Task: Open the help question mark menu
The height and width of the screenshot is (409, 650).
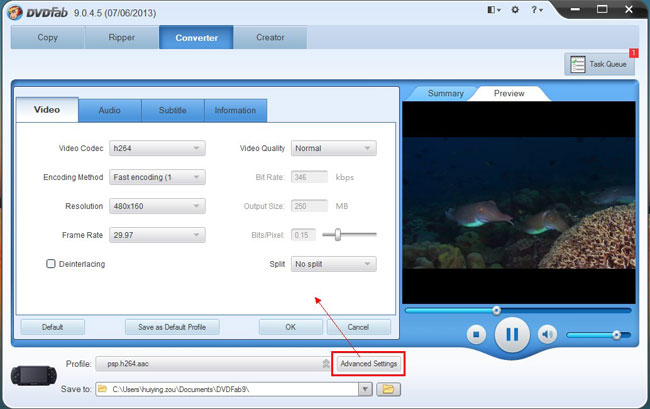Action: point(537,10)
